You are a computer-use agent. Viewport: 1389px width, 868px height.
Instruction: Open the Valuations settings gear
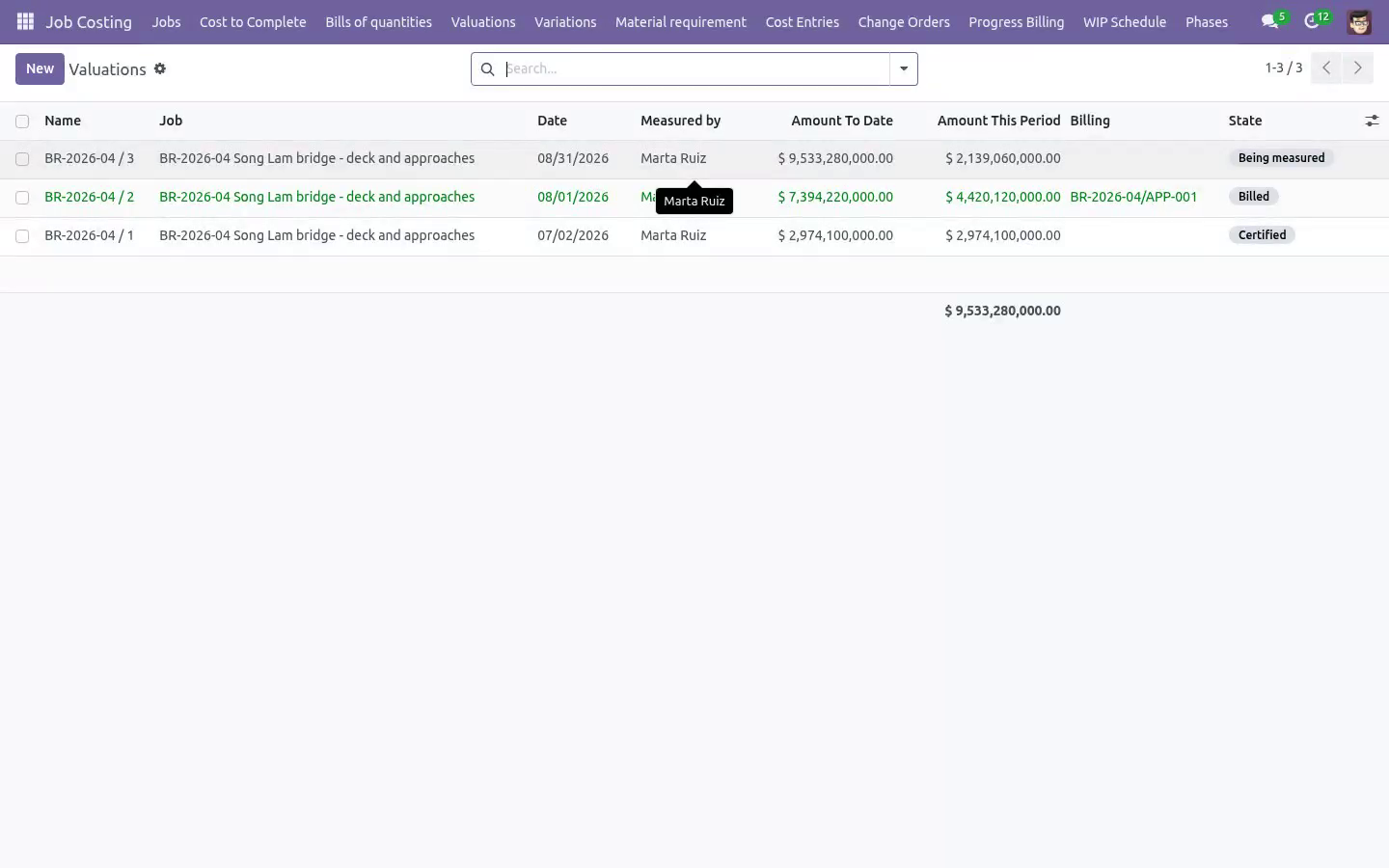(x=160, y=68)
